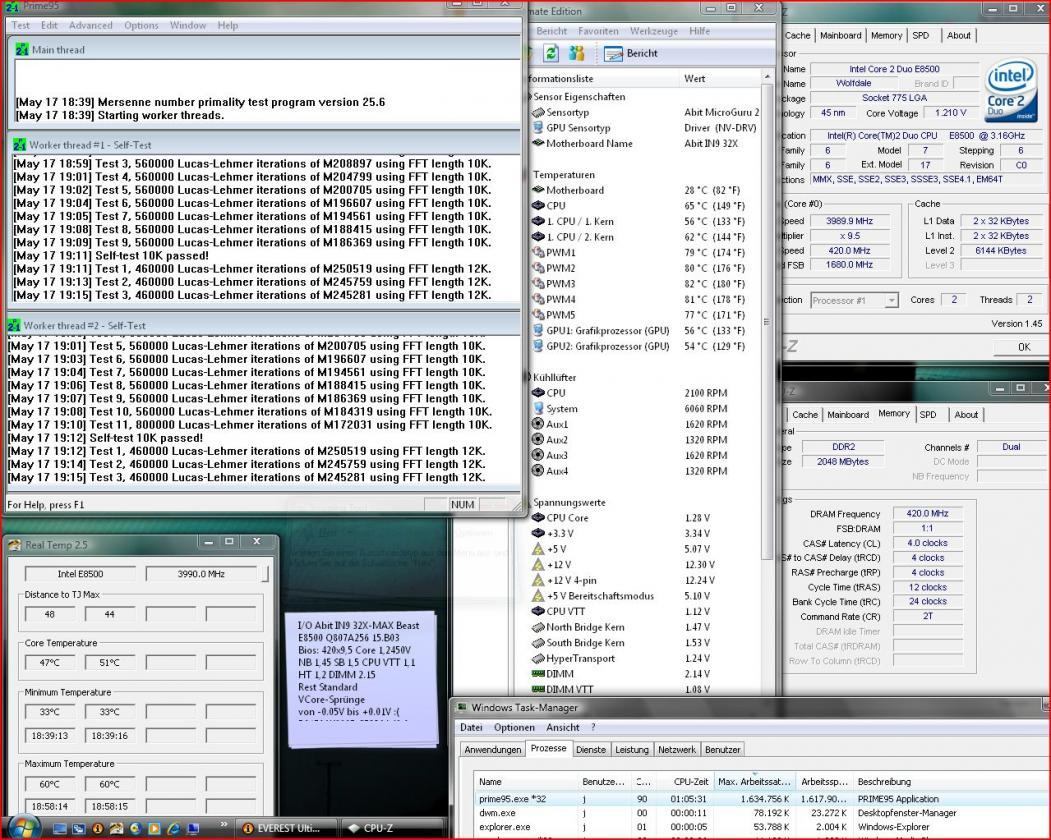Screen dimensions: 1051x840
Task: Sort processes by CPU-Zeit column
Action: pos(684,782)
